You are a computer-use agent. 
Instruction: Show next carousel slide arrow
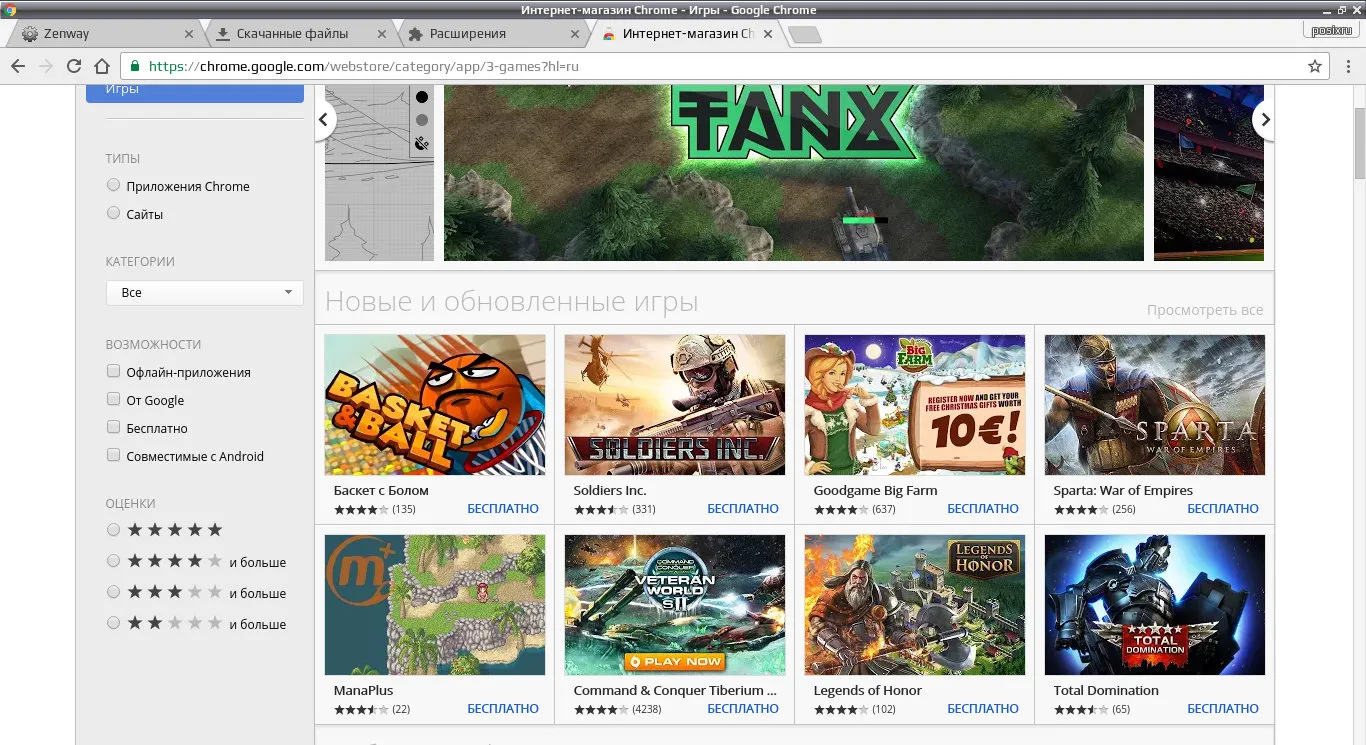click(1264, 120)
